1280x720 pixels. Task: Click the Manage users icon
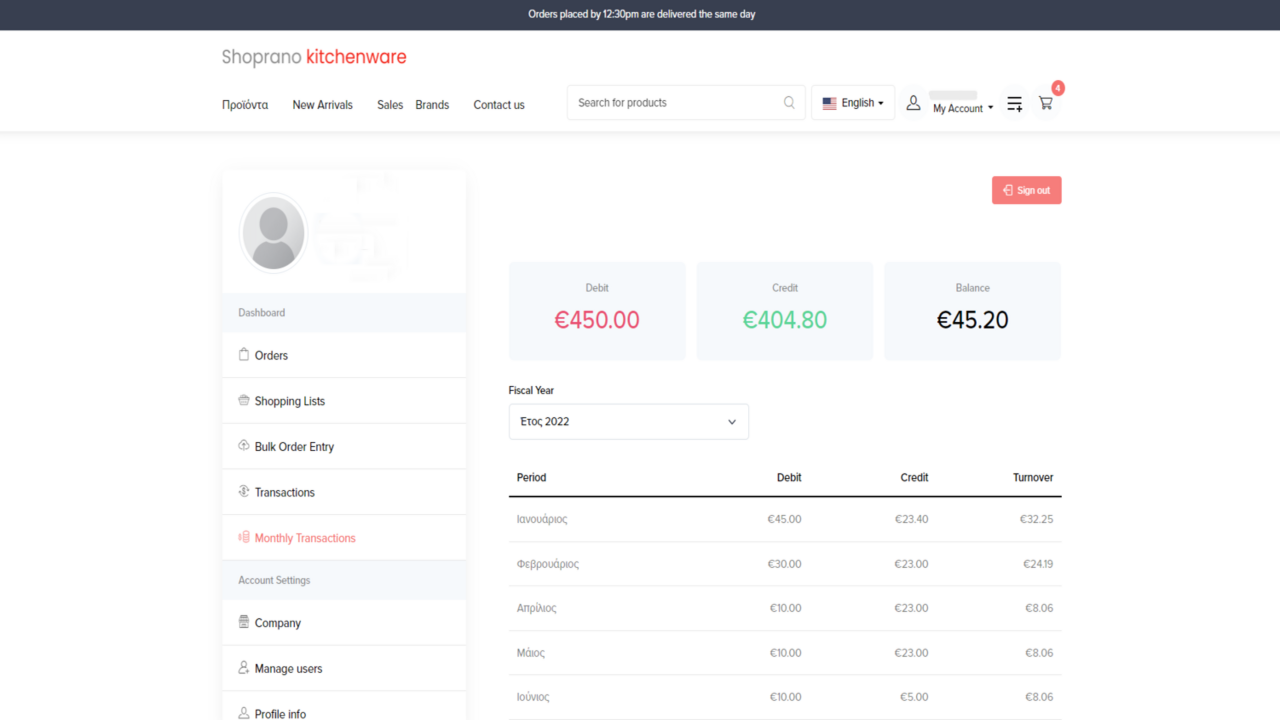point(243,668)
